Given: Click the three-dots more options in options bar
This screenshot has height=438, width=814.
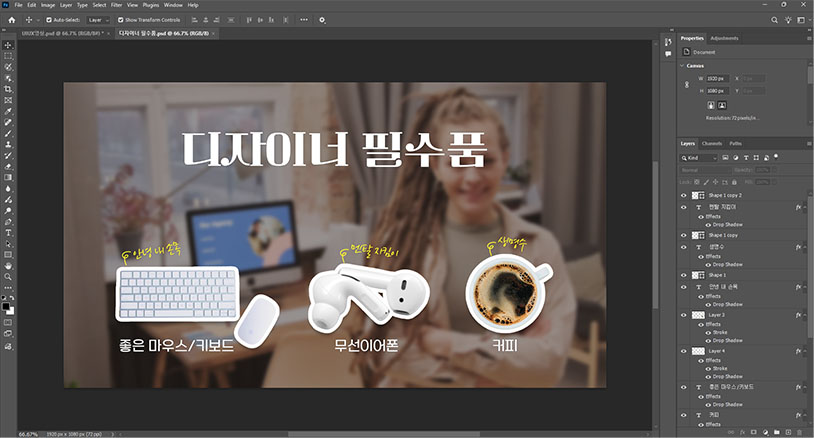Looking at the screenshot, I should tap(304, 20).
